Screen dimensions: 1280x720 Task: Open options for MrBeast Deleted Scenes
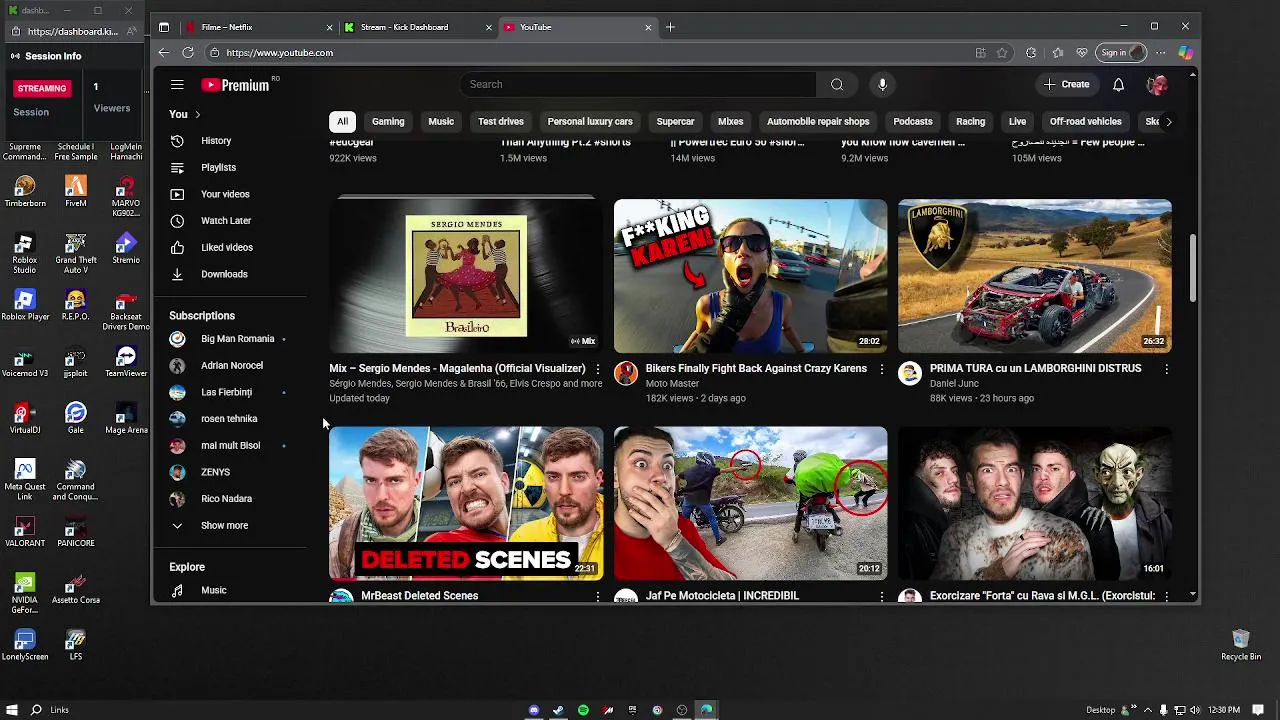click(598, 596)
